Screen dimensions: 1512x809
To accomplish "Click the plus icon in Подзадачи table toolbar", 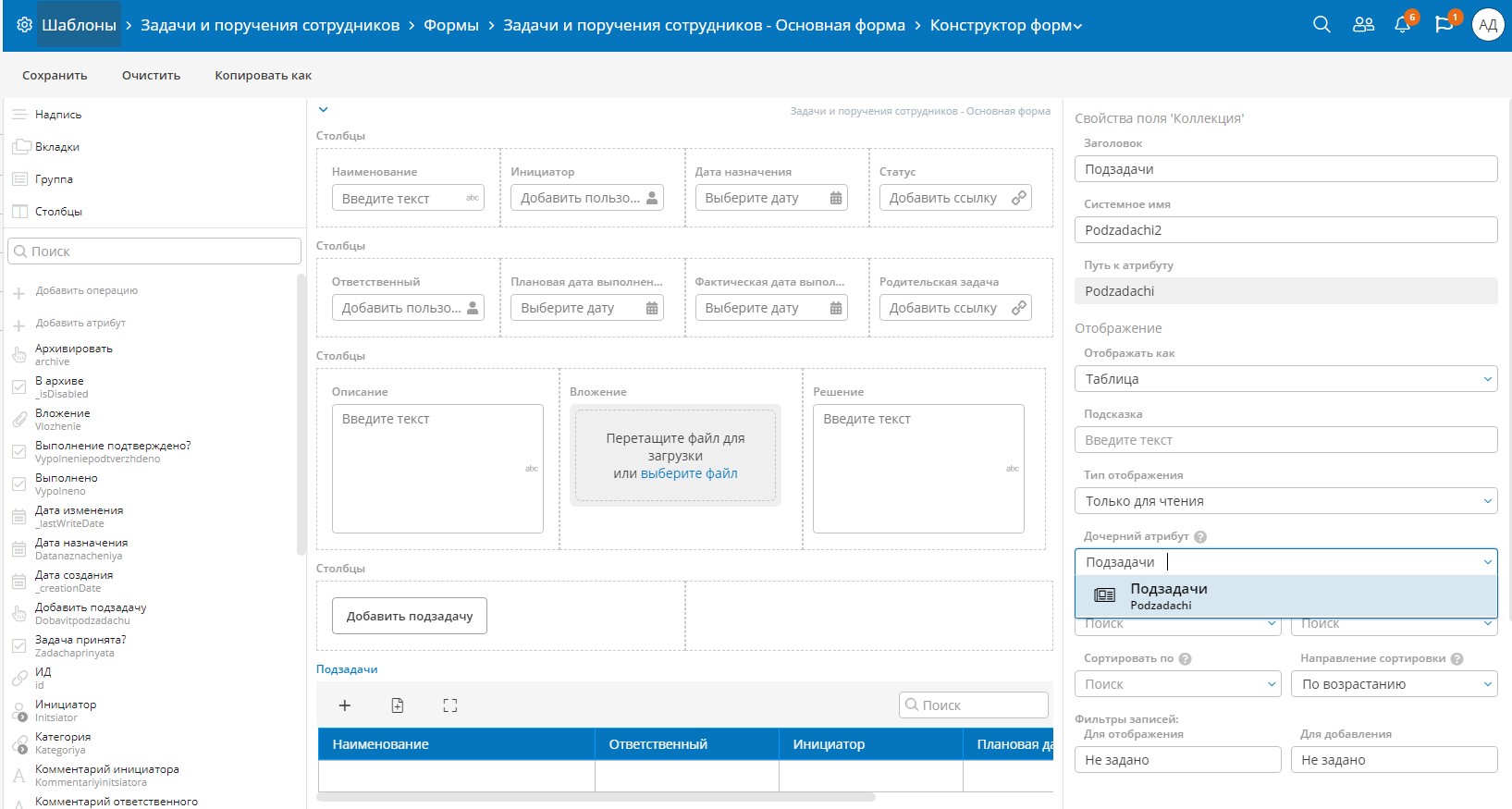I will click(345, 705).
